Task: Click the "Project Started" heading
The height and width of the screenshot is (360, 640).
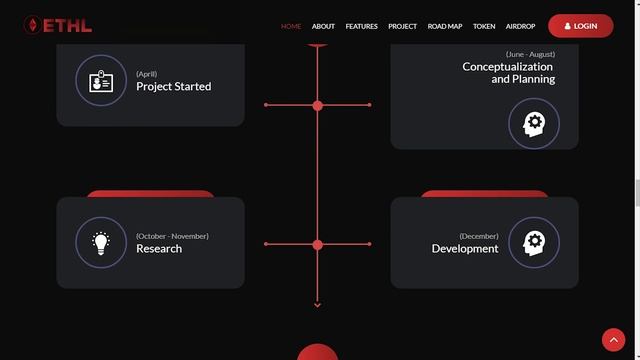Action: click(174, 87)
